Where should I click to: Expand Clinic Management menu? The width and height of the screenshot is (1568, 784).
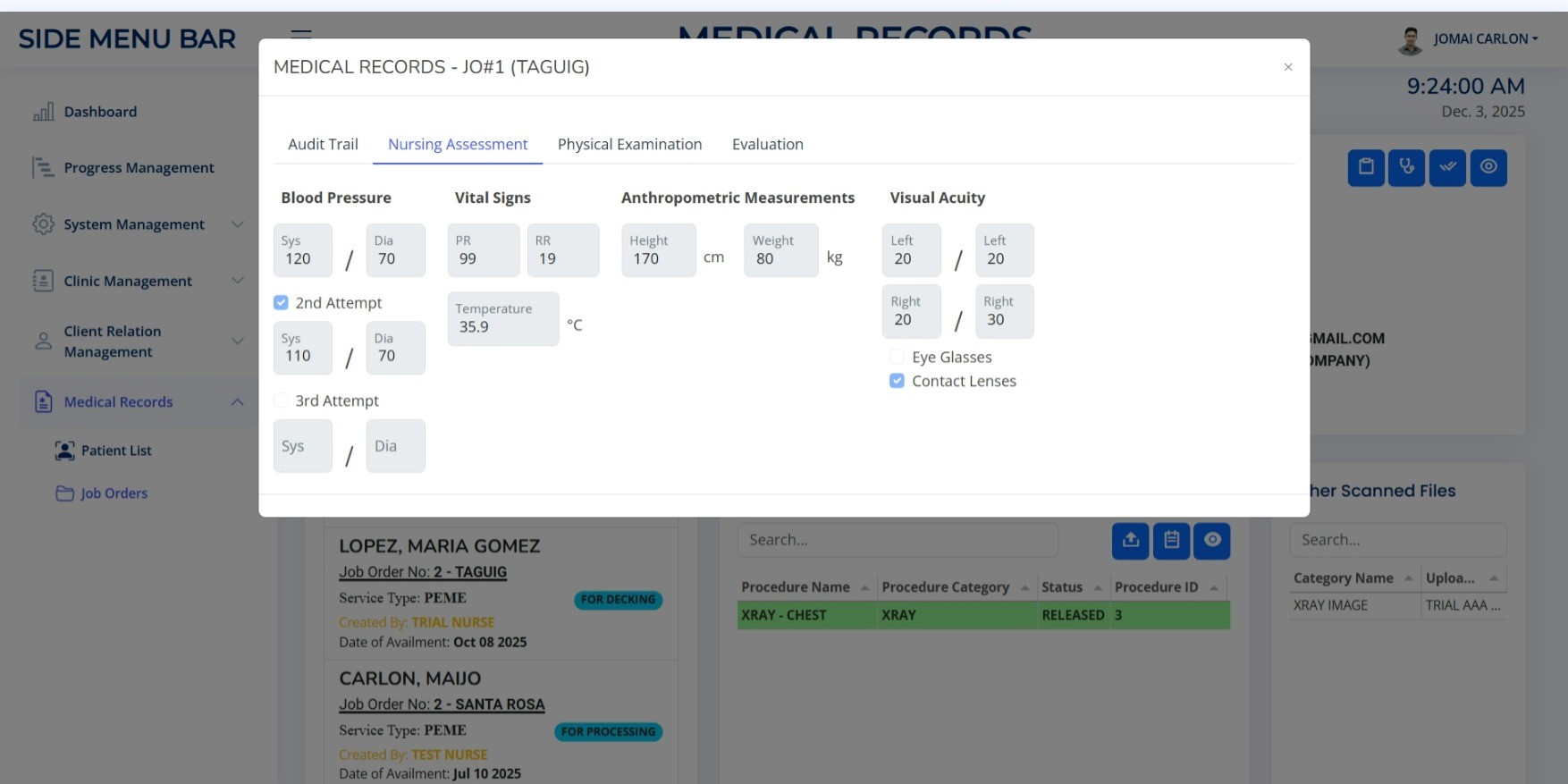tap(128, 281)
